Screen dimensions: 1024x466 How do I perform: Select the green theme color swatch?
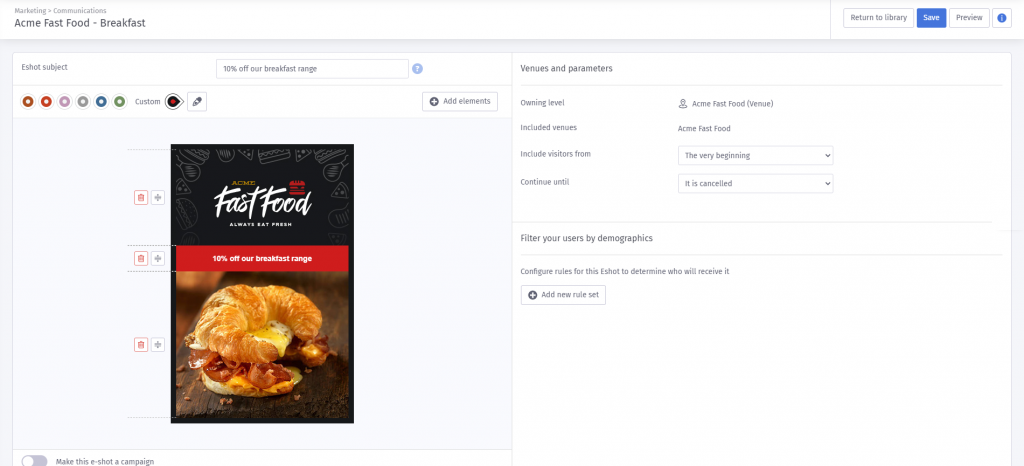[119, 102]
